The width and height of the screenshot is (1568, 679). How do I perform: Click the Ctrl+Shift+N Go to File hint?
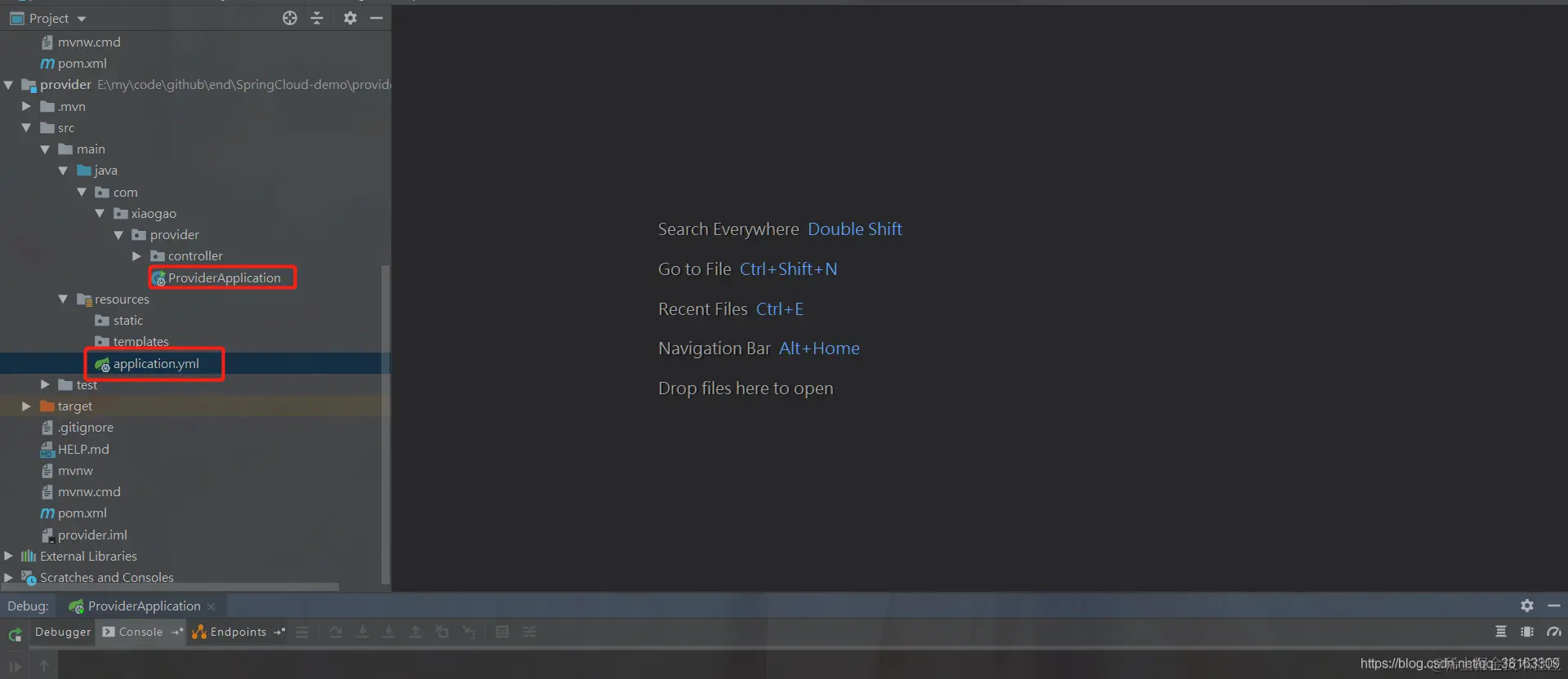pos(788,269)
